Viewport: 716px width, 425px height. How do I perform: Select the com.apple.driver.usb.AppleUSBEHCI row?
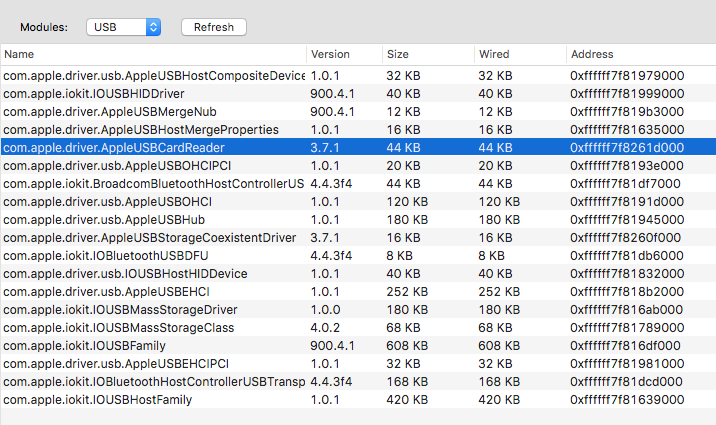[x=358, y=292]
